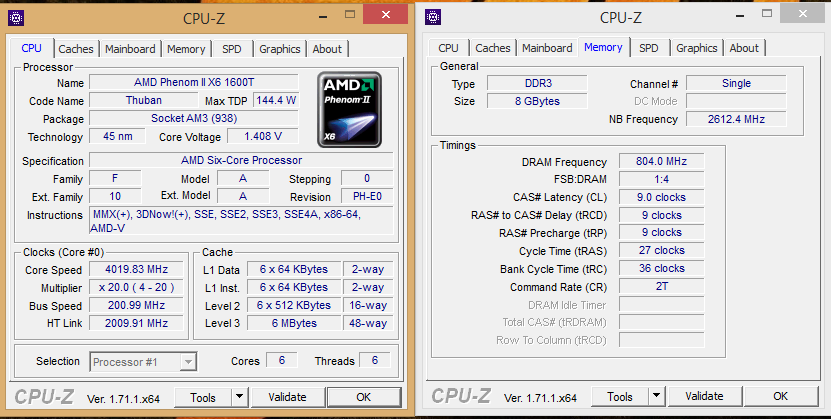Select SPD tab in left window
Screen dimensions: 831x419
232,49
